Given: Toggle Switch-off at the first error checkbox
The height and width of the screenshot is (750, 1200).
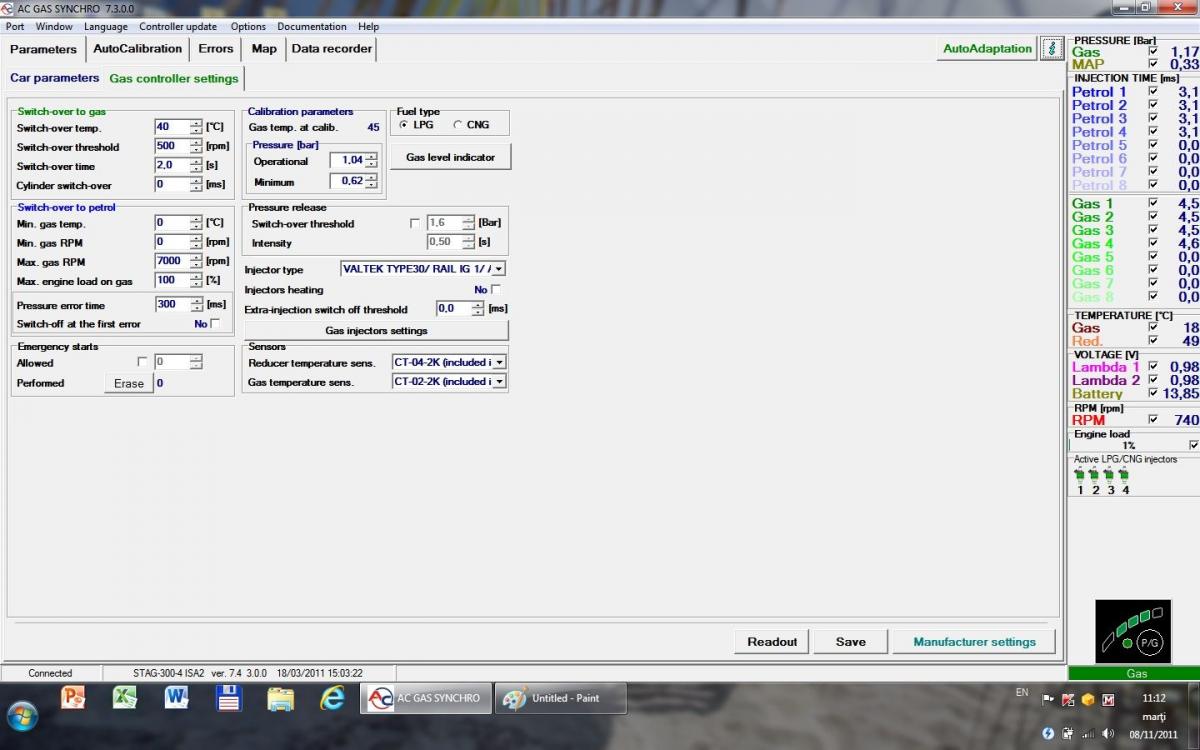Looking at the screenshot, I should pos(215,324).
